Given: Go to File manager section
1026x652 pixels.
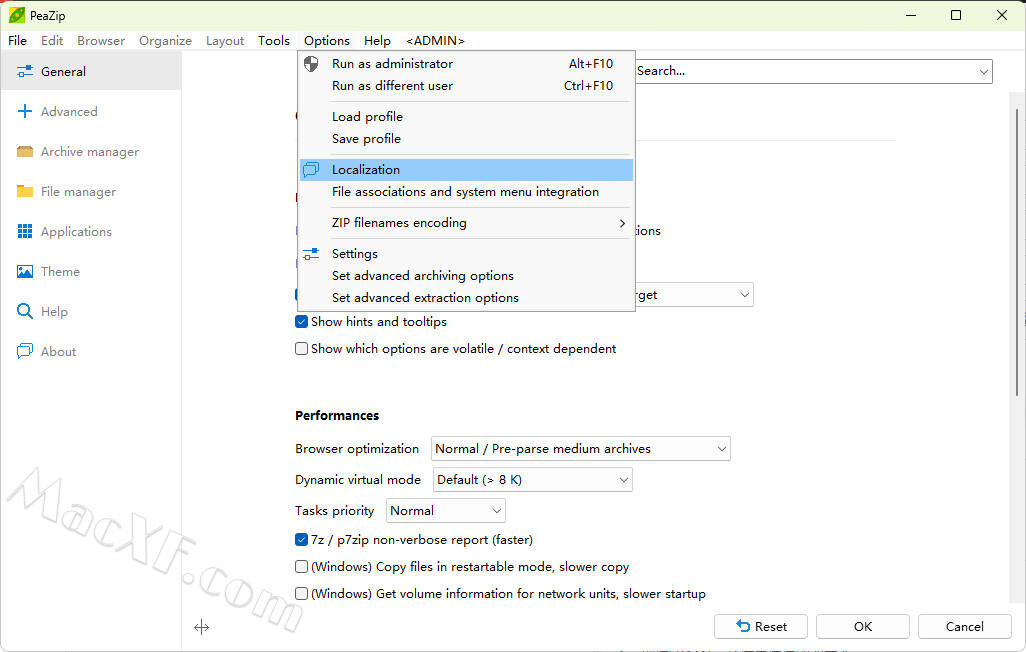Looking at the screenshot, I should click(x=91, y=191).
